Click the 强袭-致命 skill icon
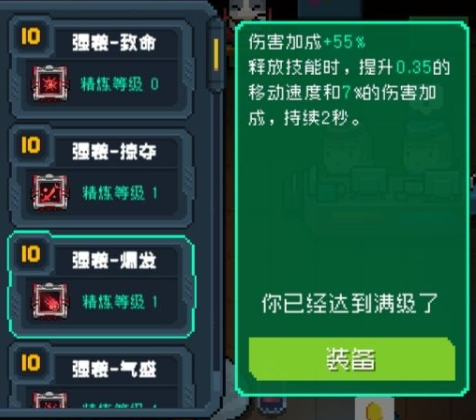 click(50, 83)
